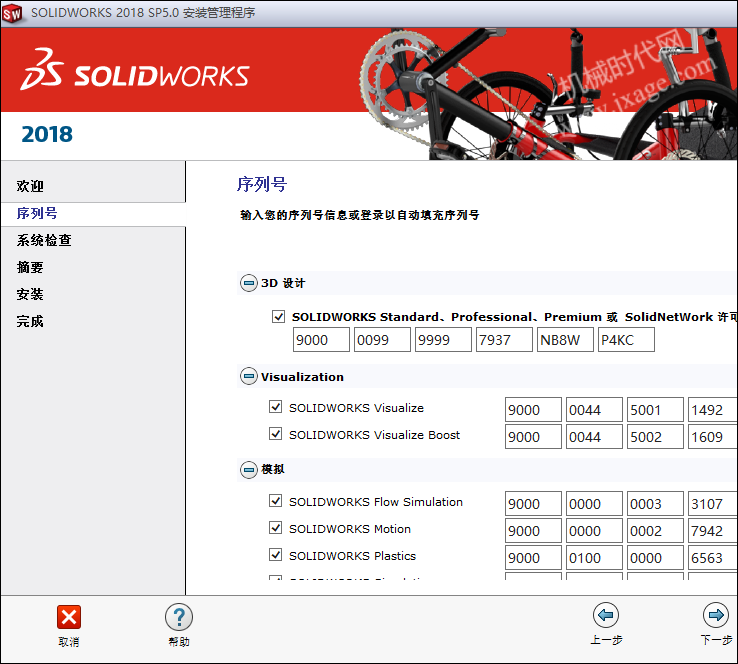Click the first 3D design serial field 9000
Image resolution: width=738 pixels, height=664 pixels.
click(321, 340)
